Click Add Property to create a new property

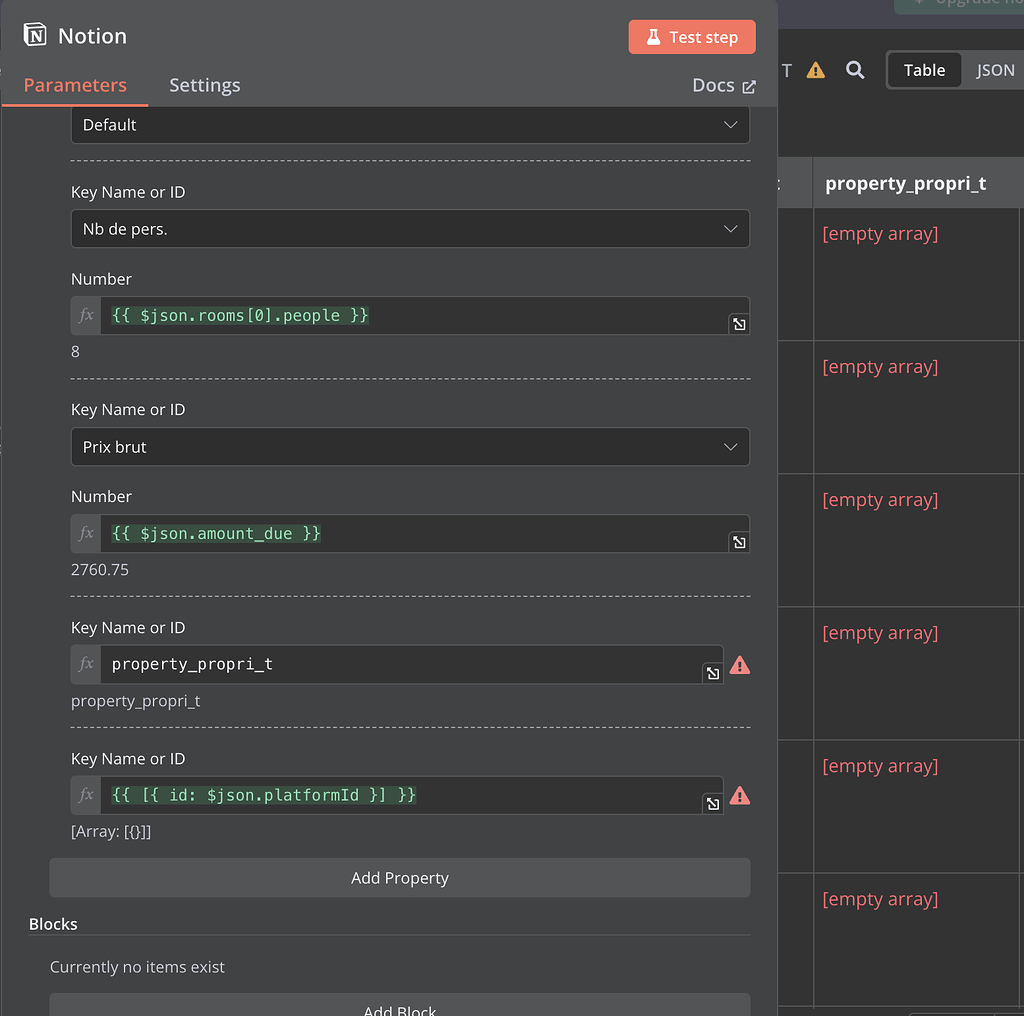[x=399, y=877]
